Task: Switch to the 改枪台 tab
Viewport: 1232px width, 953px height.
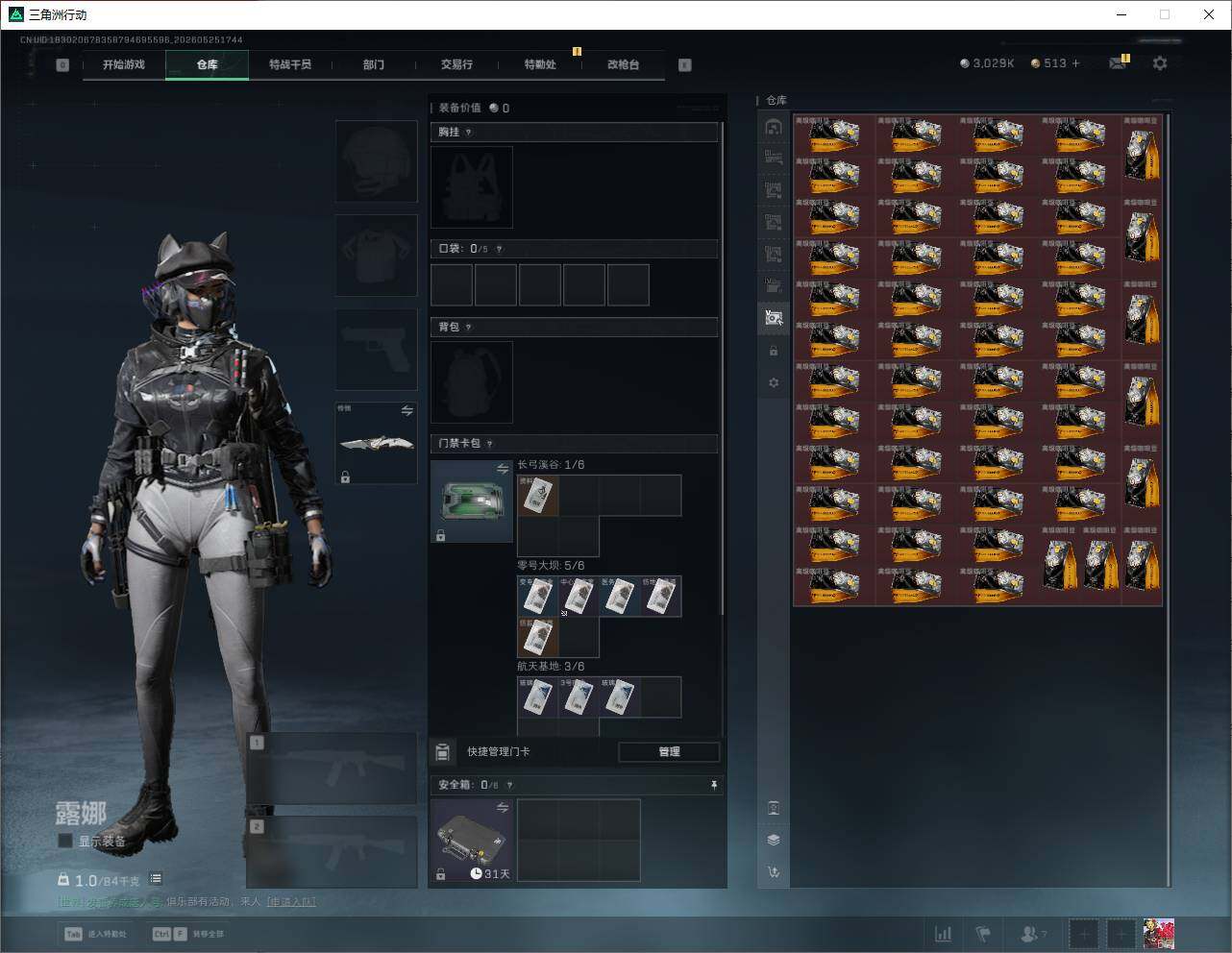Action: pyautogui.click(x=623, y=64)
